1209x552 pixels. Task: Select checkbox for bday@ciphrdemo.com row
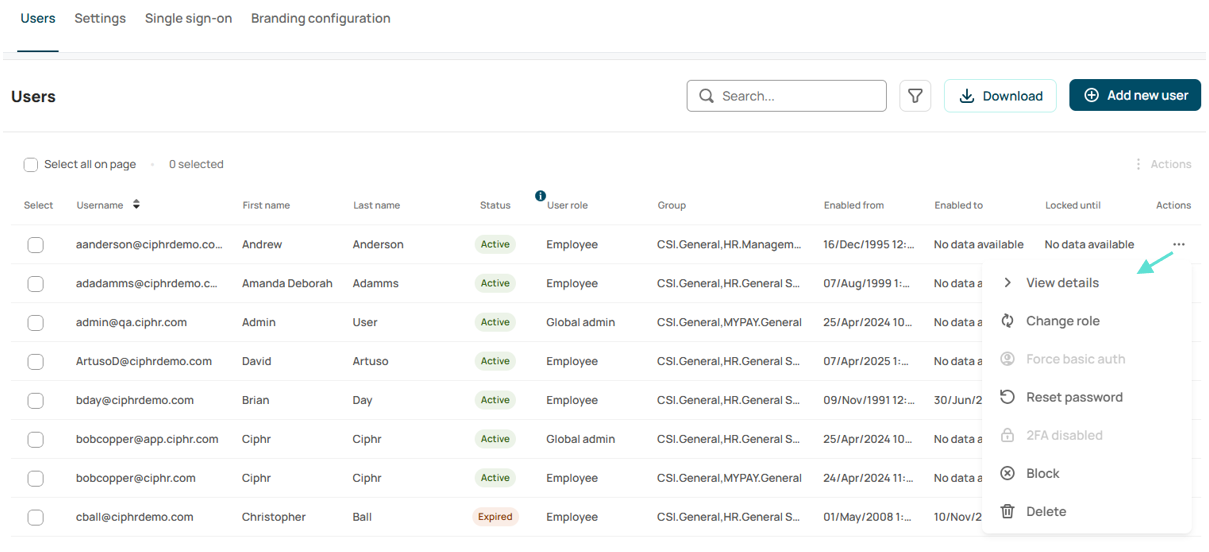click(35, 400)
